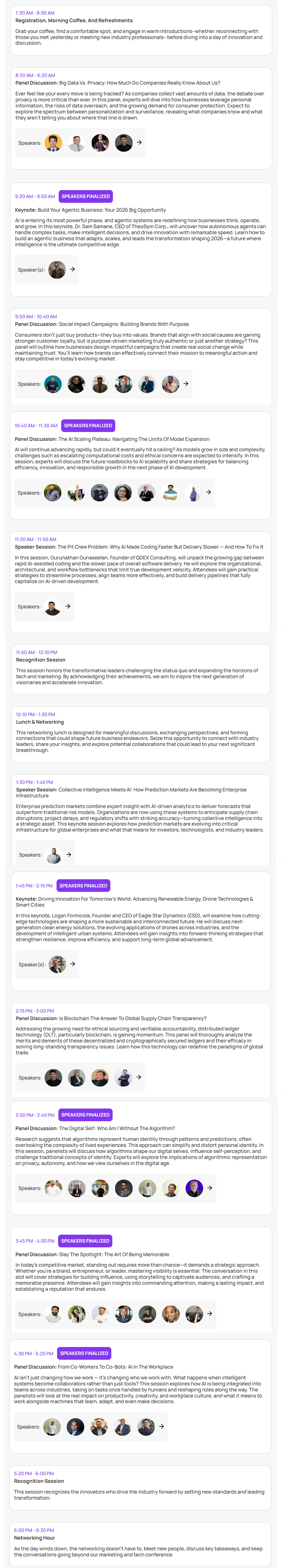Open speaker arrow in Agentic Business keynote
The width and height of the screenshot is (281, 1568).
coord(72,269)
